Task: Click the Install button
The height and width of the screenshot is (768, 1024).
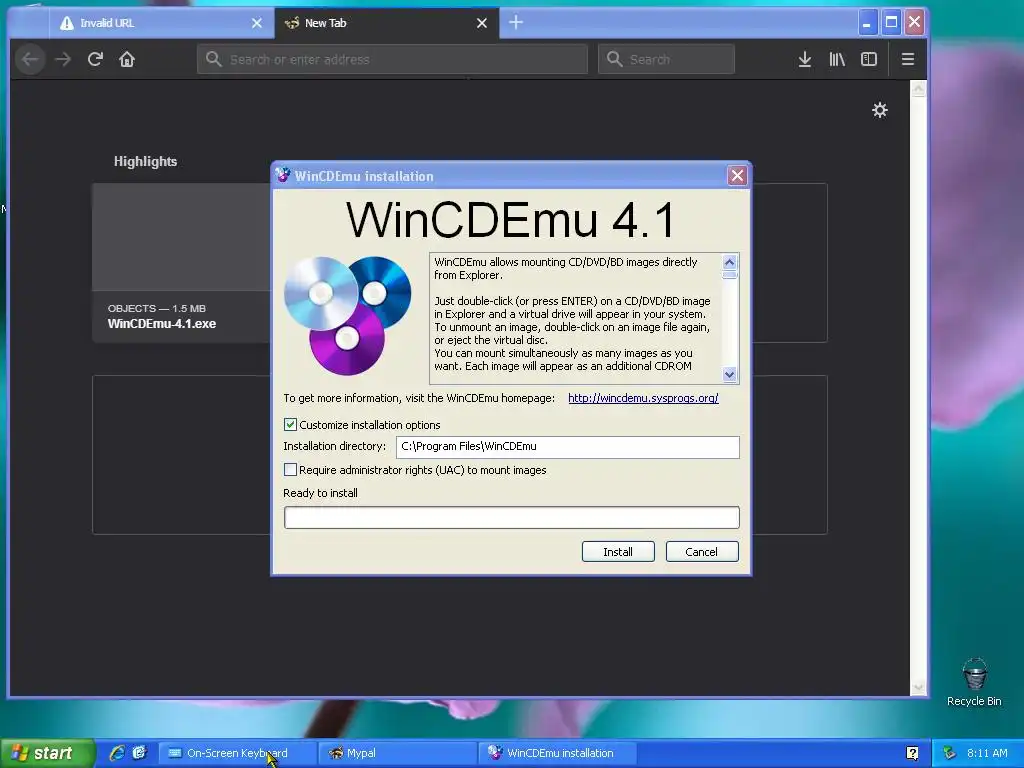Action: (x=618, y=552)
